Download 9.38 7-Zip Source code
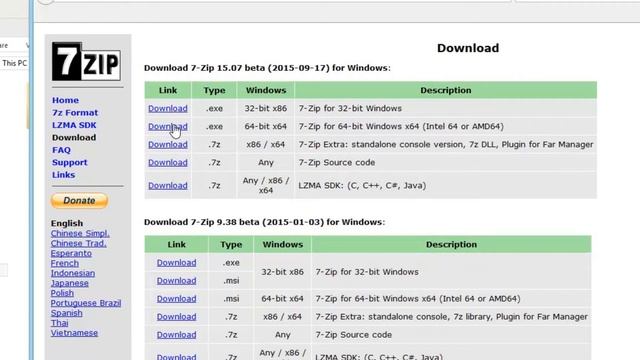640x360 pixels. point(176,335)
